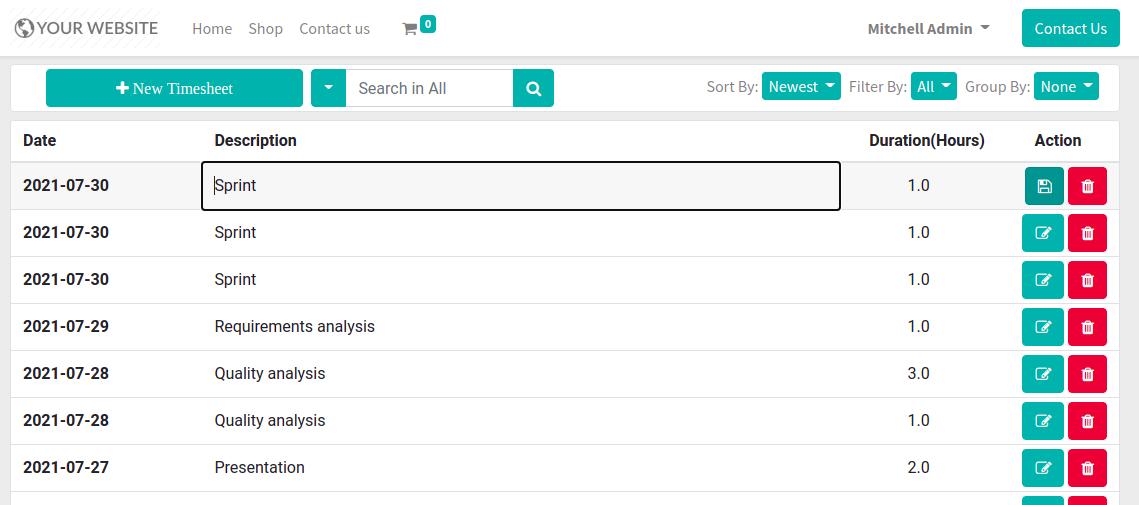Delete the Presentation timesheet entry
Image resolution: width=1139 pixels, height=505 pixels.
[x=1087, y=468]
